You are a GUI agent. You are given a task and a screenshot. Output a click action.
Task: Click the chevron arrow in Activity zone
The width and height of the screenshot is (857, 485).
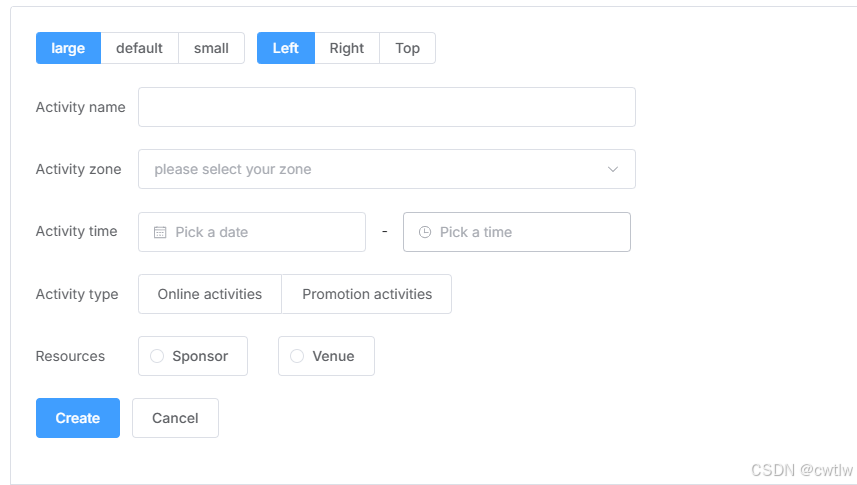click(x=613, y=170)
